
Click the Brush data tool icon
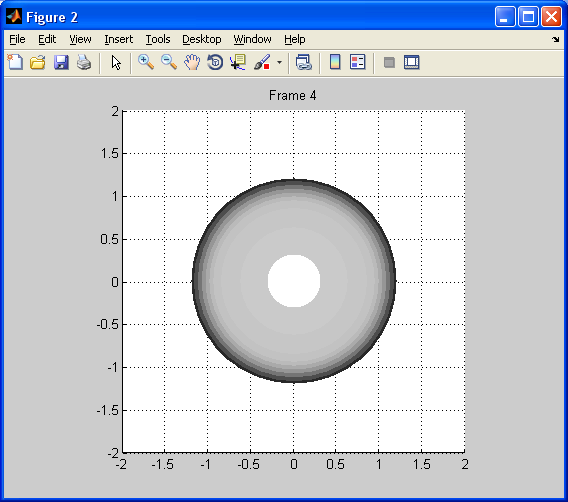point(262,62)
